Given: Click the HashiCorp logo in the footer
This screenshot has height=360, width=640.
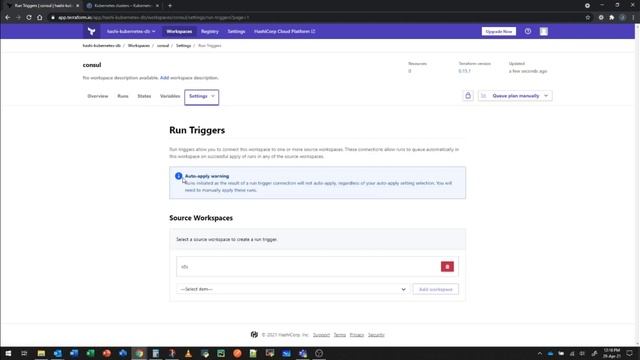Looking at the screenshot, I should pos(254,335).
